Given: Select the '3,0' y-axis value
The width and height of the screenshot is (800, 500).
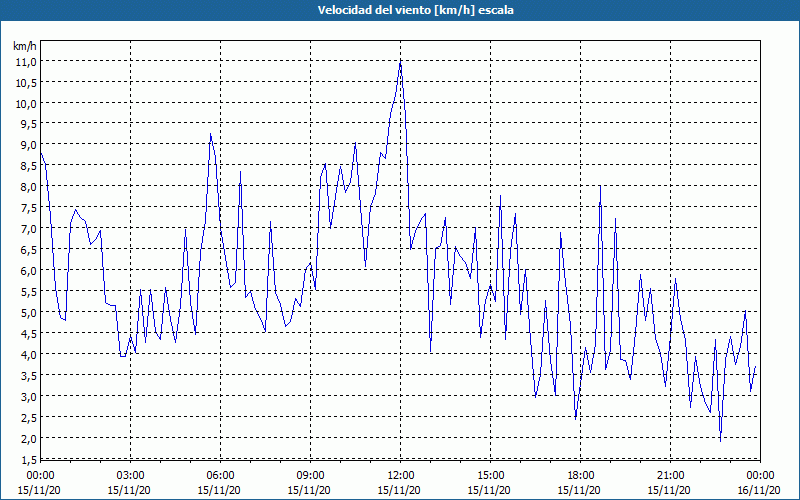Looking at the screenshot, I should (29, 396).
